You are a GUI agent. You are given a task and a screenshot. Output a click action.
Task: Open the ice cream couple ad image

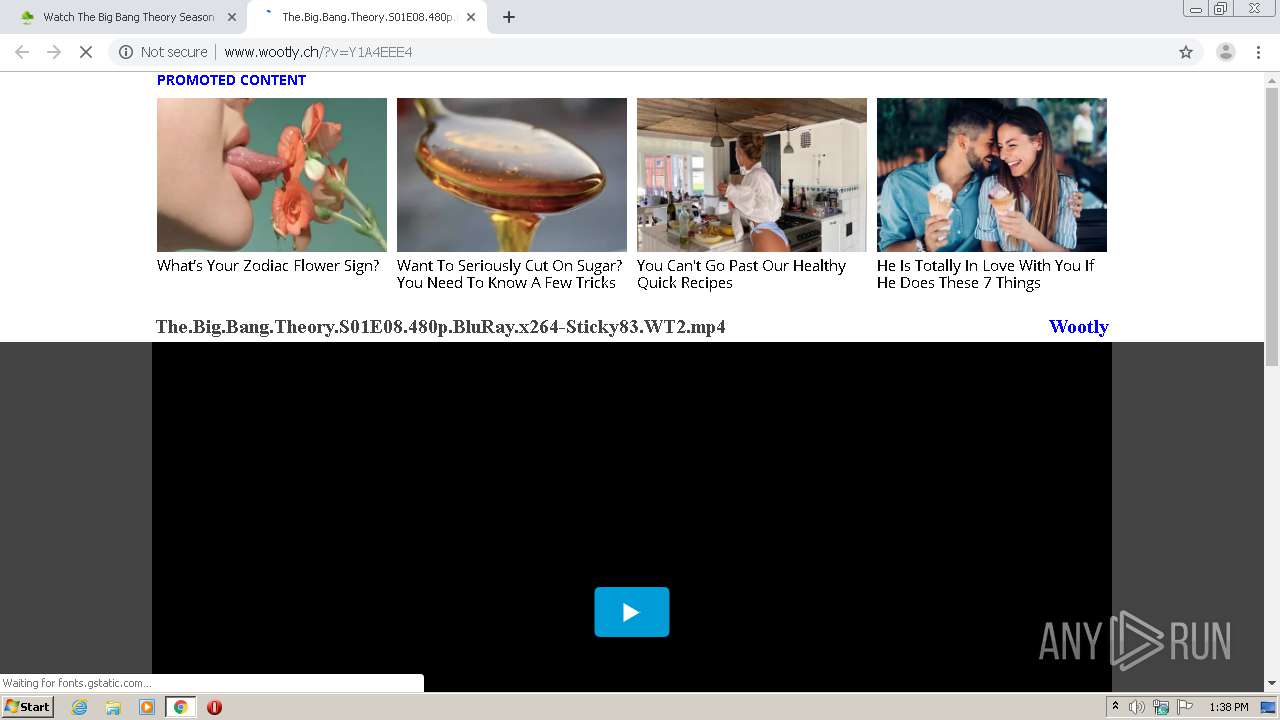(x=992, y=175)
